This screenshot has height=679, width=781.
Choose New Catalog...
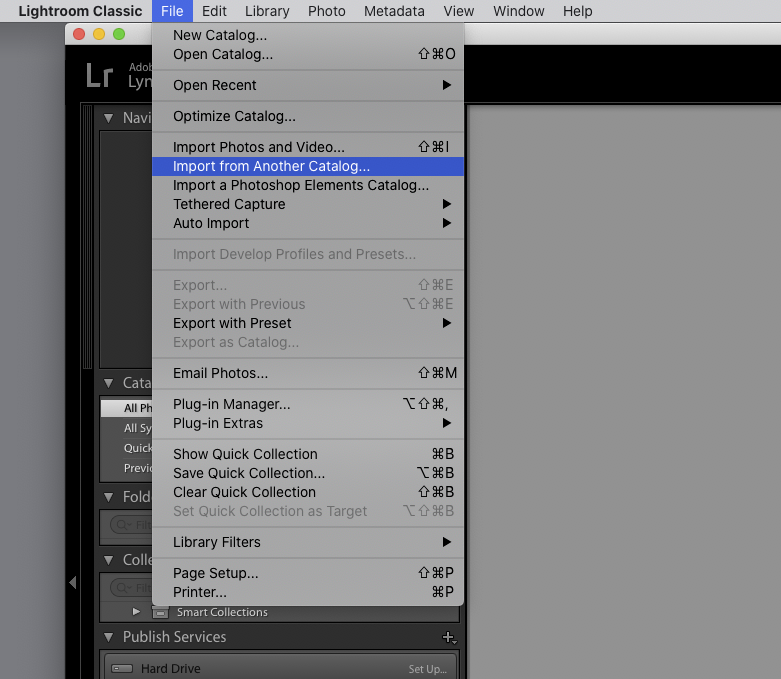tap(308, 35)
